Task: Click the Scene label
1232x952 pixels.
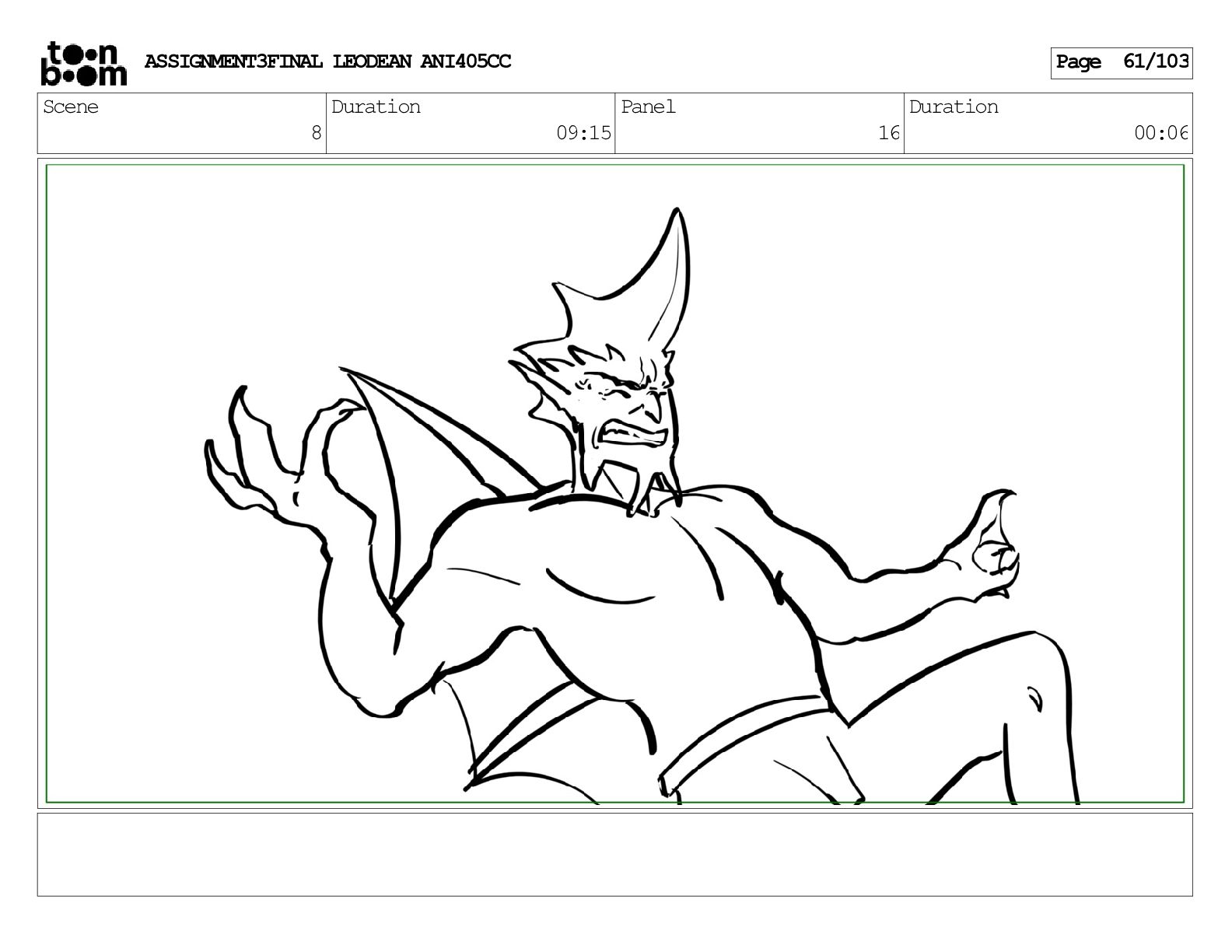Action: click(71, 107)
